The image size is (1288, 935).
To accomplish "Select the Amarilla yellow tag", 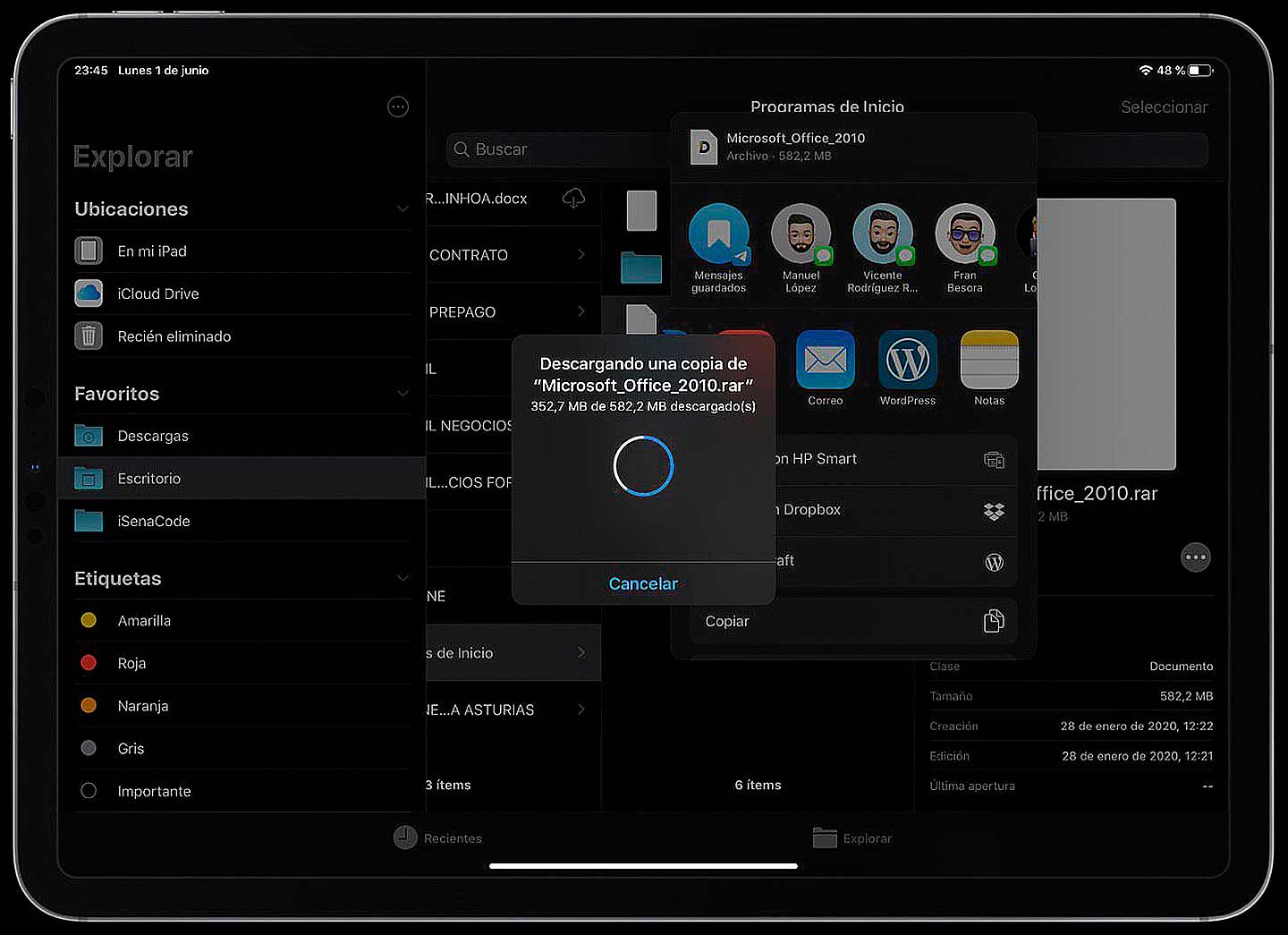I will [x=241, y=620].
